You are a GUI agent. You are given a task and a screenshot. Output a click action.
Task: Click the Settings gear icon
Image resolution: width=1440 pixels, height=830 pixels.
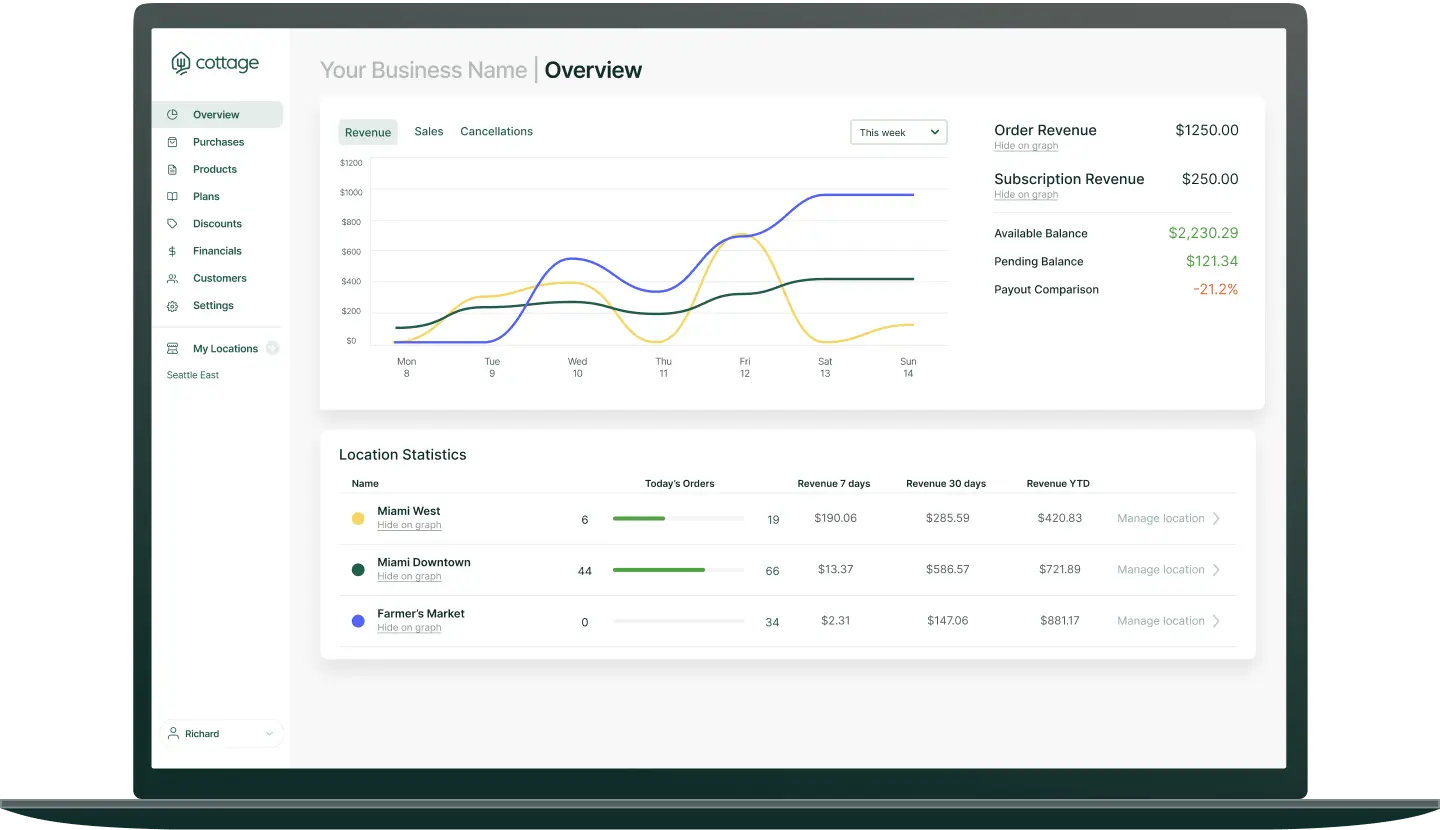172,306
